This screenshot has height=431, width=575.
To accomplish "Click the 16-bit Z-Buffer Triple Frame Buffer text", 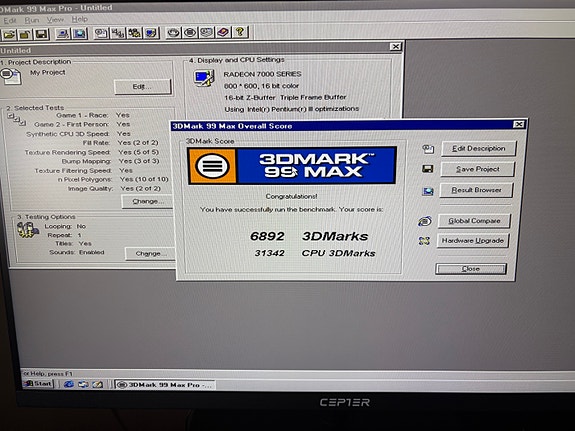I will coord(285,98).
